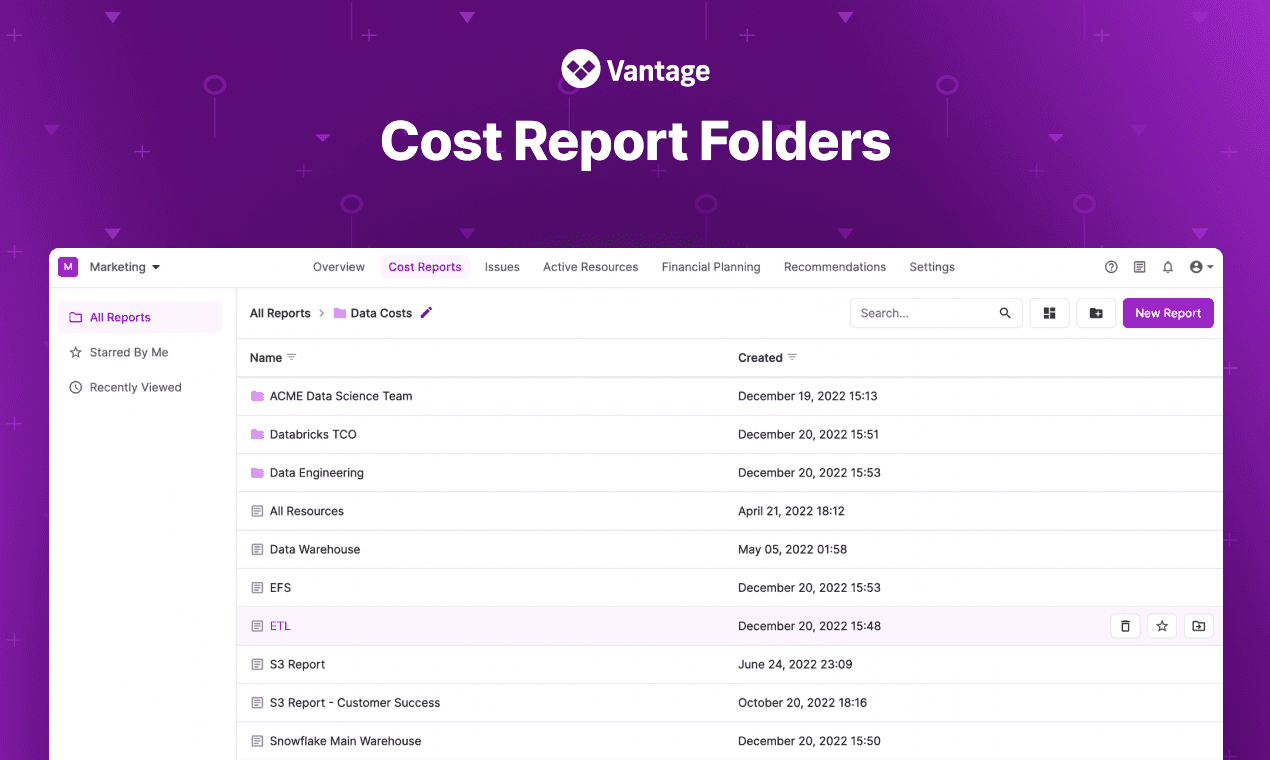Open All Reports from the breadcrumb
The height and width of the screenshot is (760, 1270).
[x=280, y=313]
